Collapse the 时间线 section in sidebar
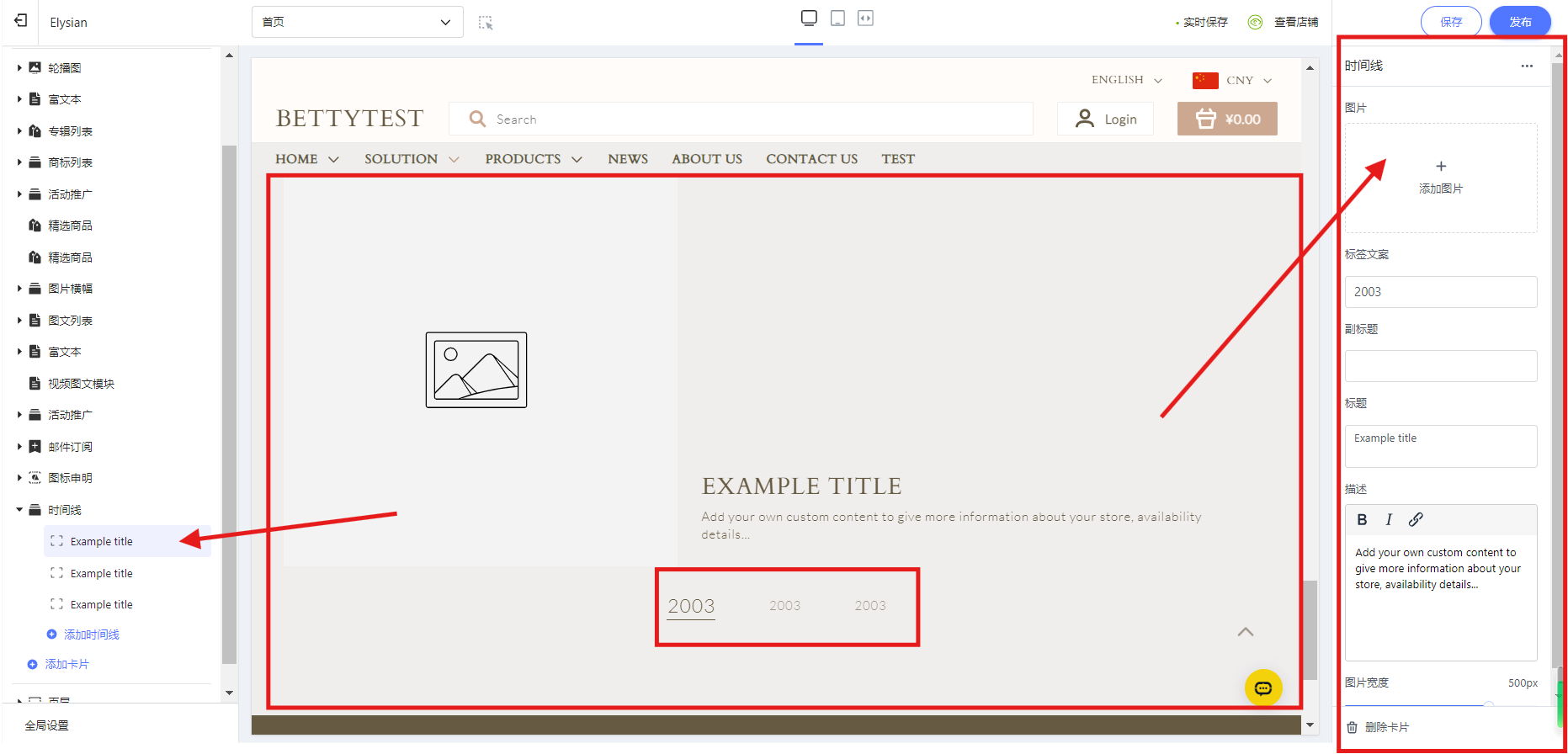This screenshot has width=1568, height=754. pos(19,510)
